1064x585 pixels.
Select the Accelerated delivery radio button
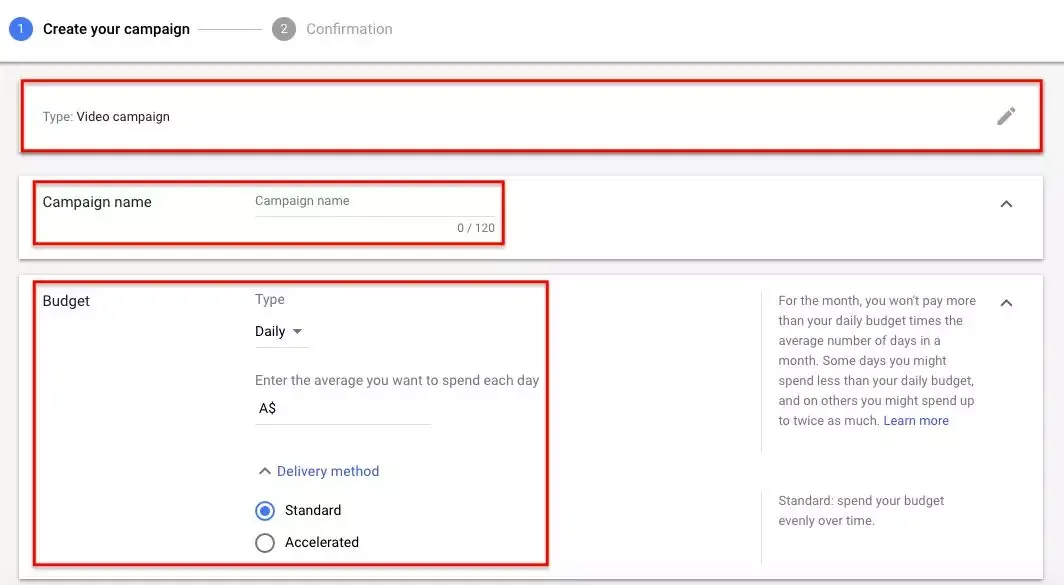click(265, 542)
